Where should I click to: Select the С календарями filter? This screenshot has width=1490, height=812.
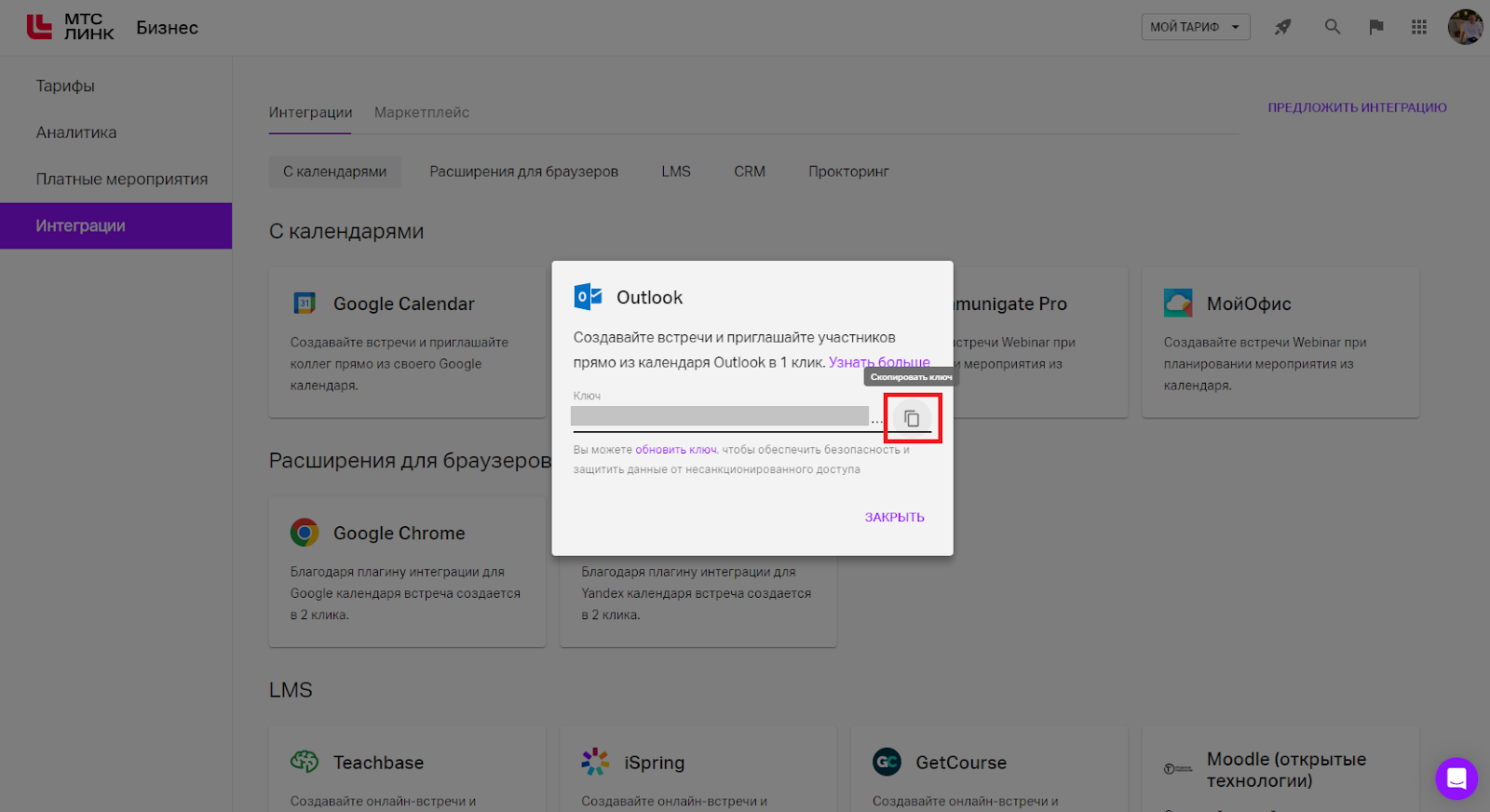click(335, 171)
